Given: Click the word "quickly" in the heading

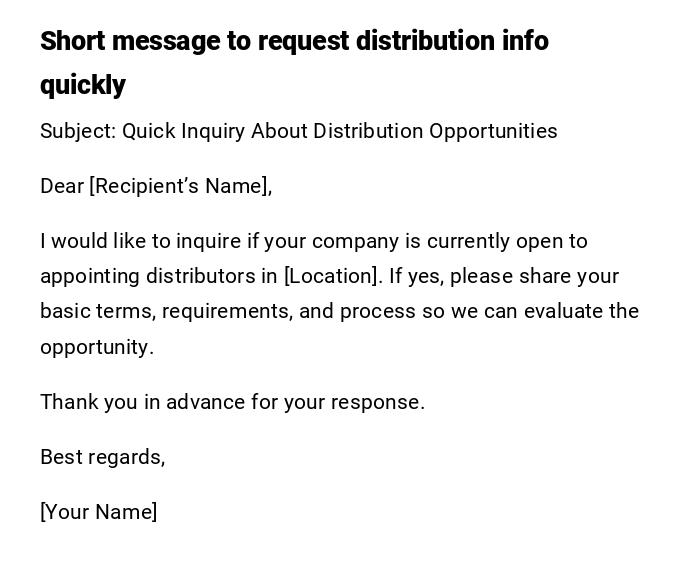Looking at the screenshot, I should coord(83,85).
